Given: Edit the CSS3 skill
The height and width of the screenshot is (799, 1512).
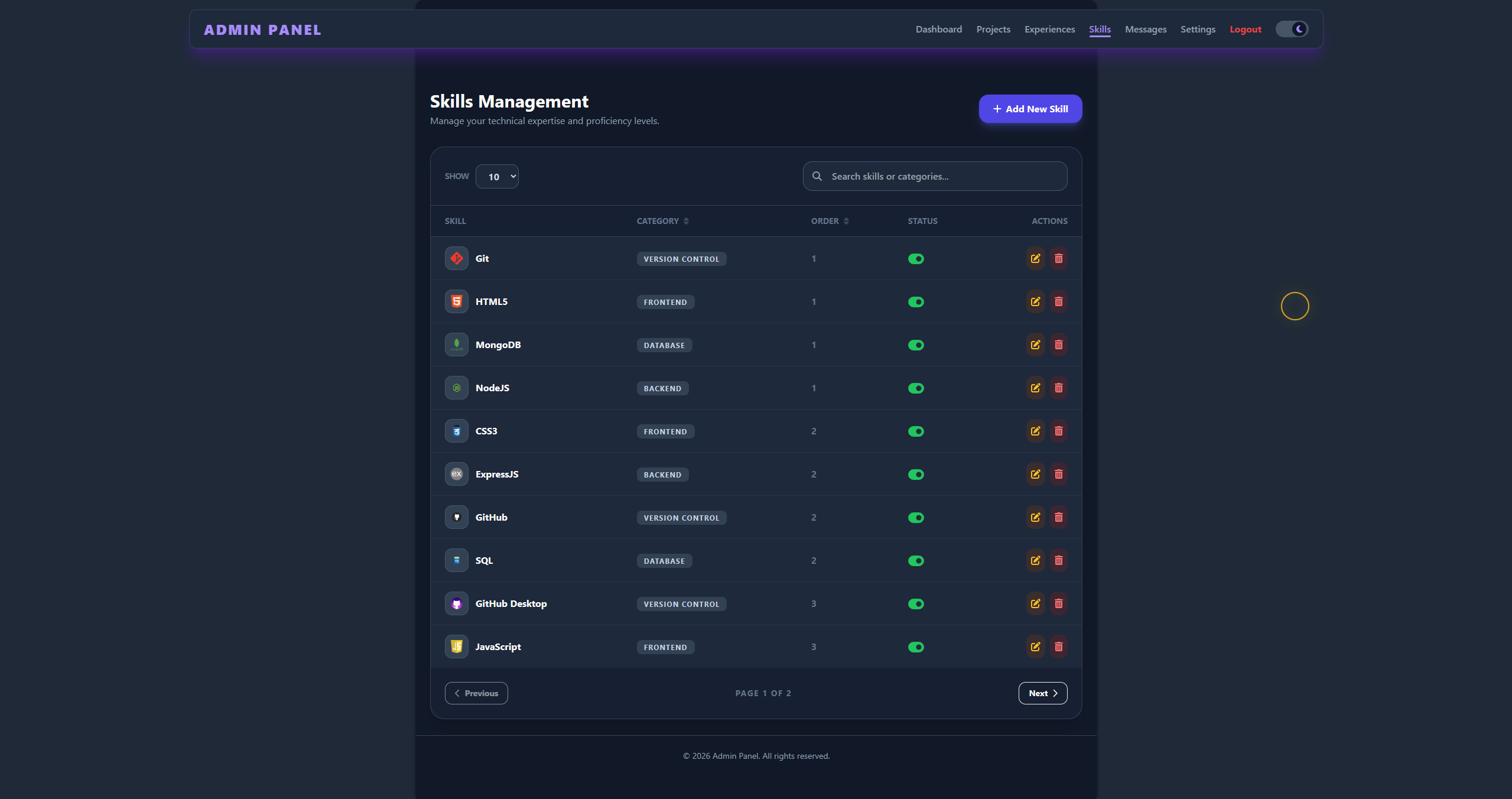Looking at the screenshot, I should [x=1035, y=431].
